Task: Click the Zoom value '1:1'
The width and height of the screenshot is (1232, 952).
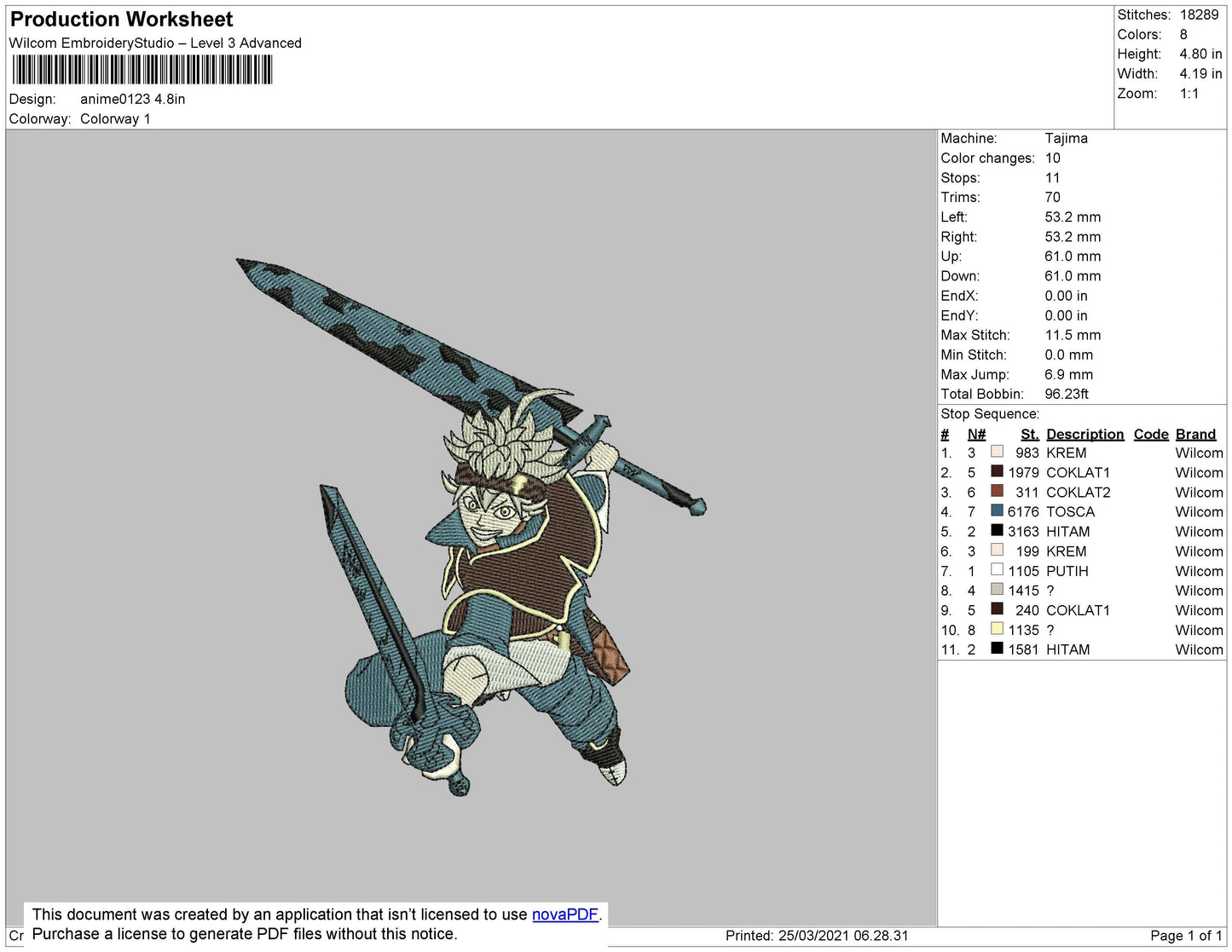Action: pyautogui.click(x=1189, y=94)
